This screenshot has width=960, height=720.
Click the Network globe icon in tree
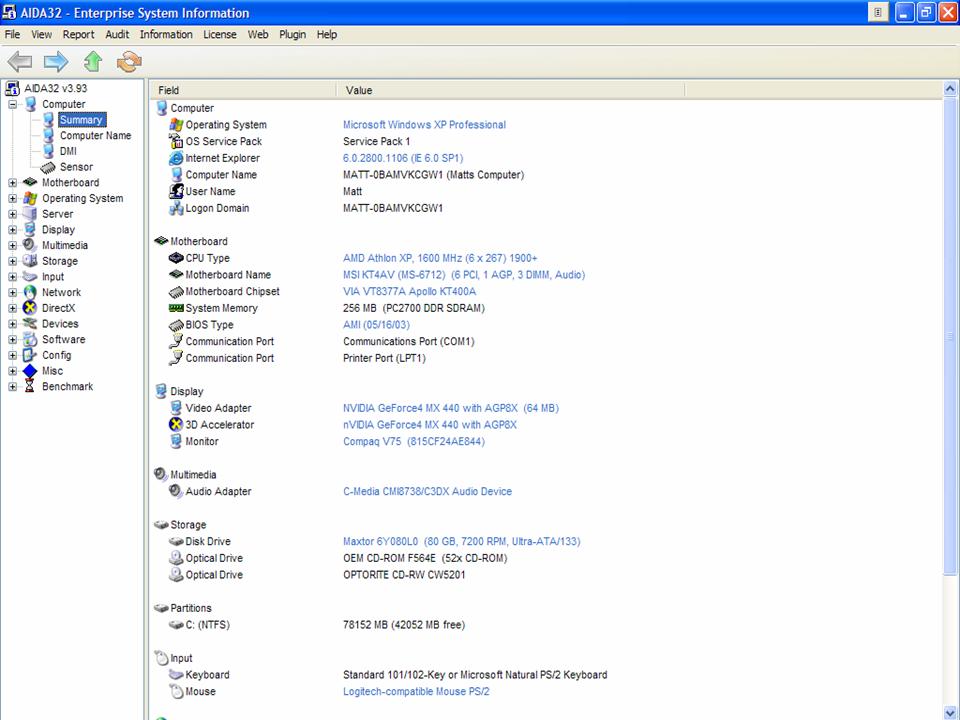29,292
